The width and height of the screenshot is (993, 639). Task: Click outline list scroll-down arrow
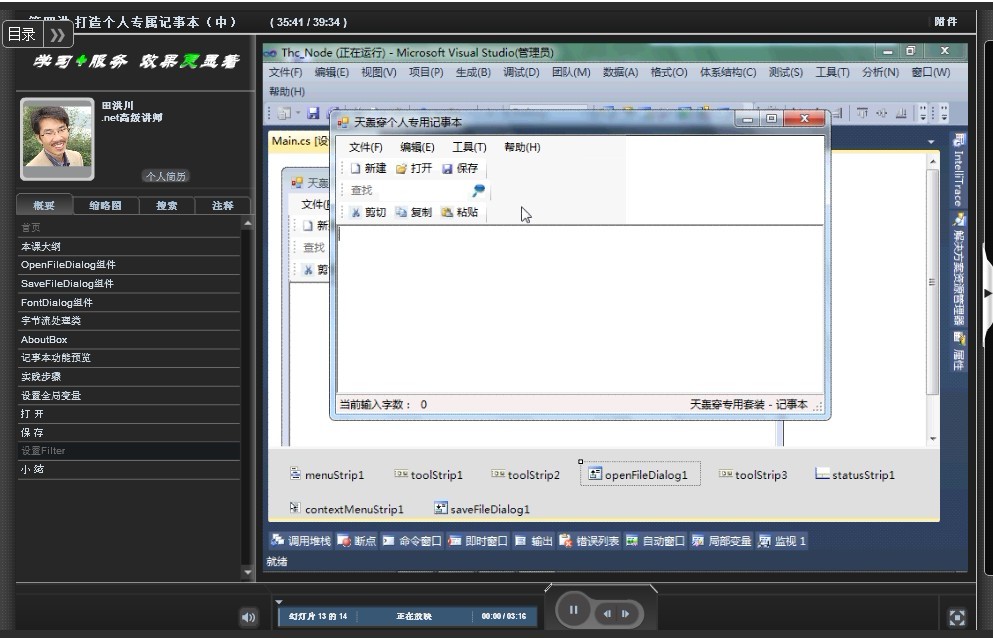(x=248, y=572)
